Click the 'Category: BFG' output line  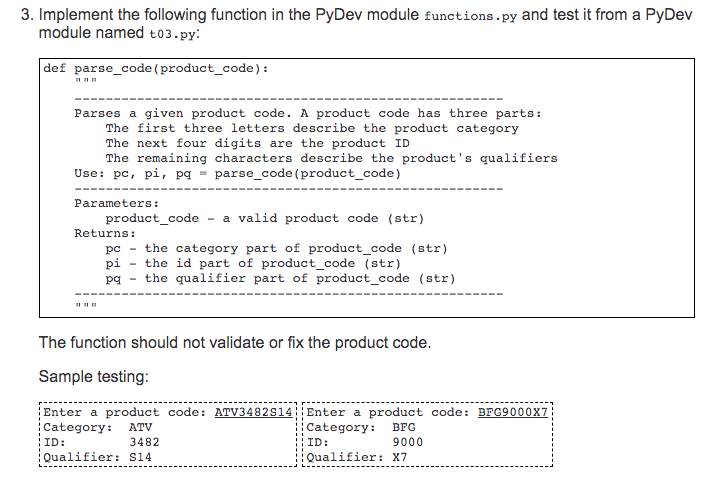click(x=361, y=427)
